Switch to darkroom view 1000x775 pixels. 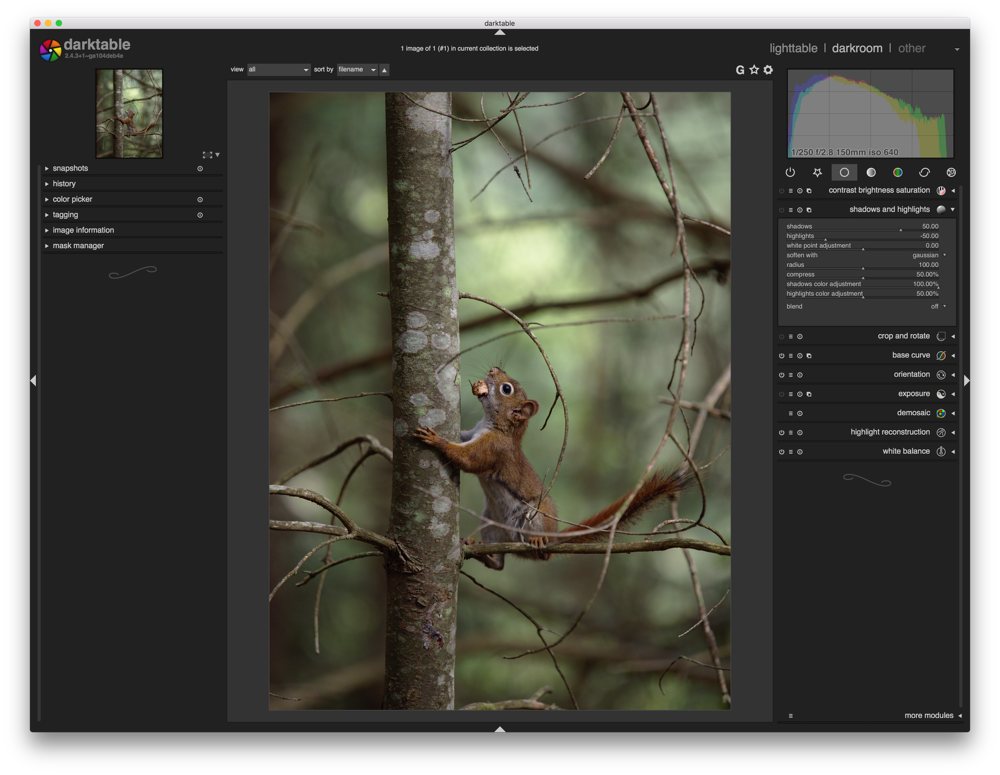tap(857, 48)
